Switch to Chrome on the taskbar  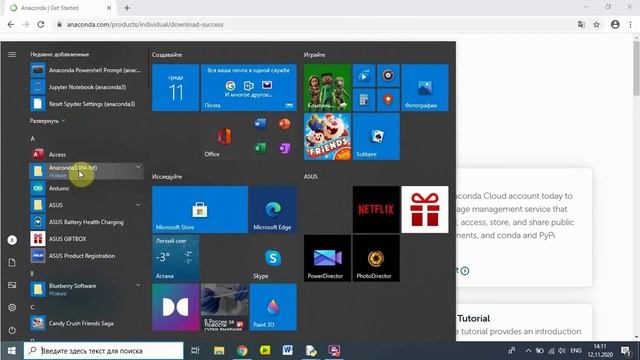pos(242,351)
